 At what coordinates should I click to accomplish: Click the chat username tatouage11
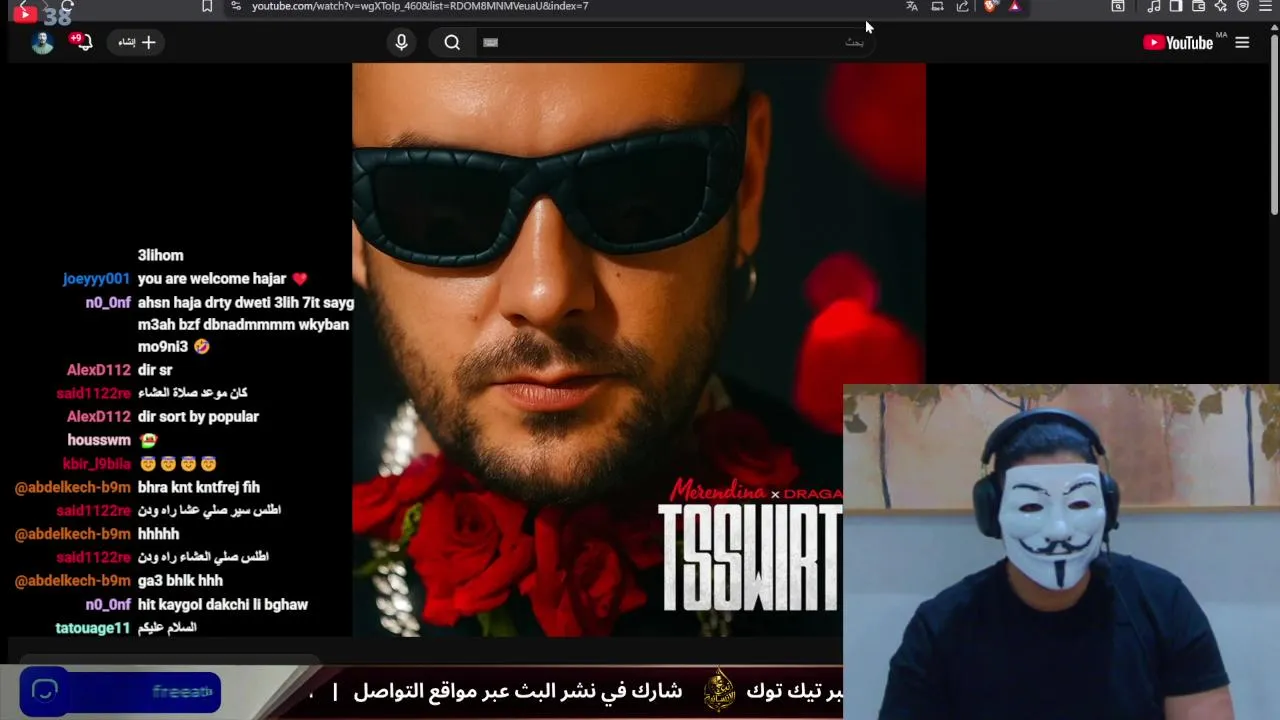92,628
